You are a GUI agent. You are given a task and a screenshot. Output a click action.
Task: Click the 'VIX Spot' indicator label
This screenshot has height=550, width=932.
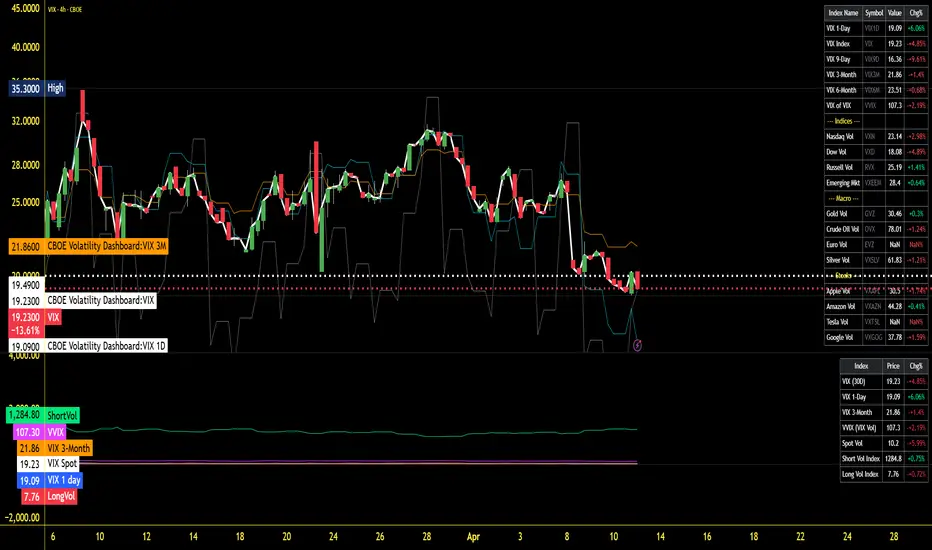[x=62, y=463]
